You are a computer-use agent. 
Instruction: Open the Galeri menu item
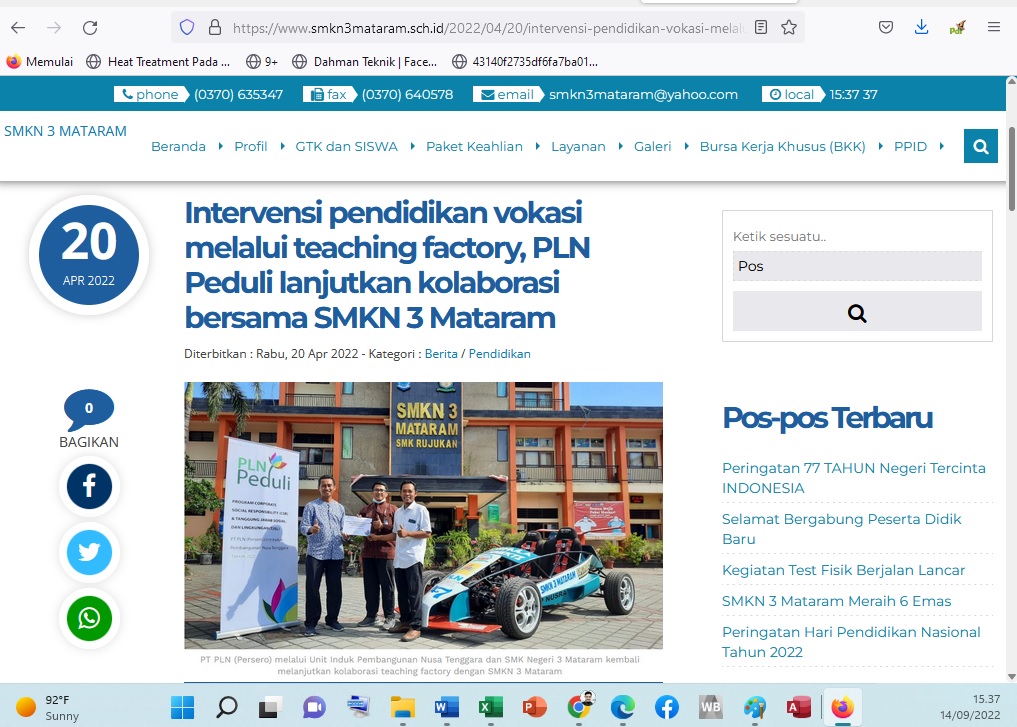click(x=652, y=146)
